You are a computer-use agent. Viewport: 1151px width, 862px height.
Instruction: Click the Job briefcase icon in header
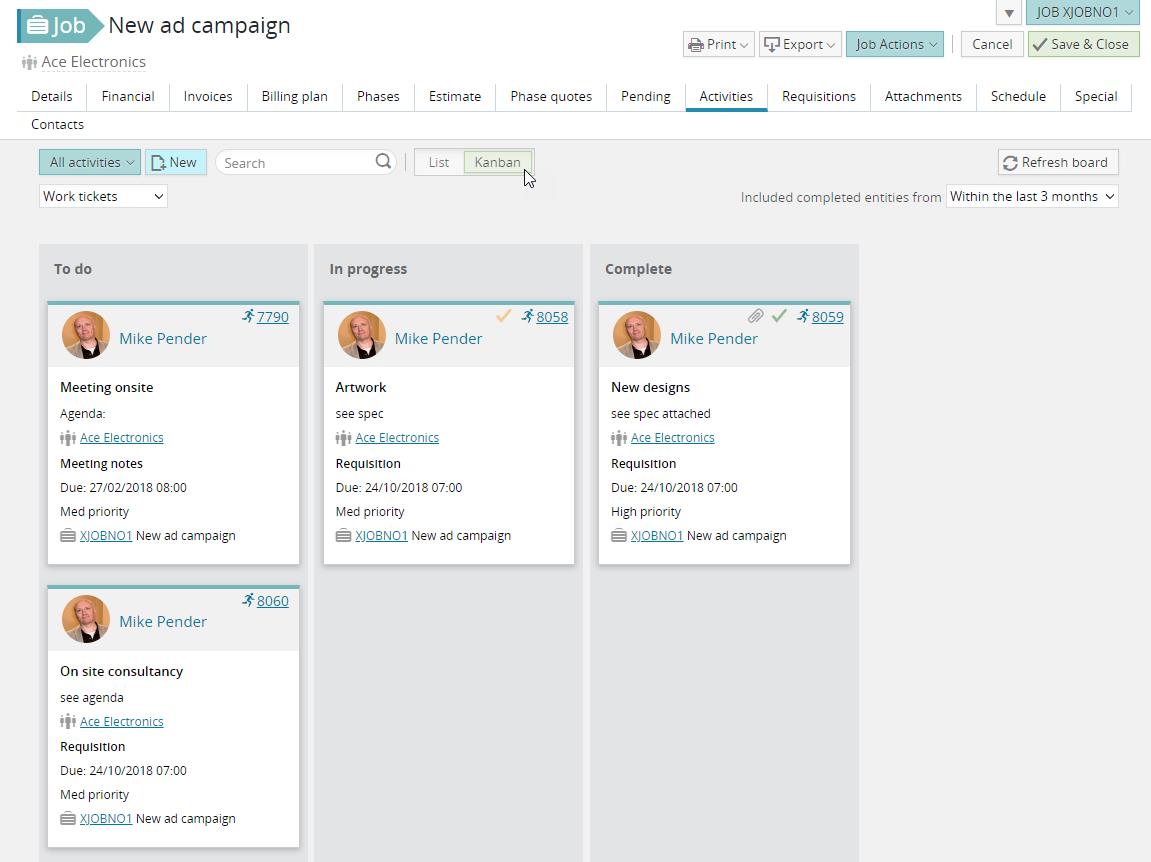point(38,26)
